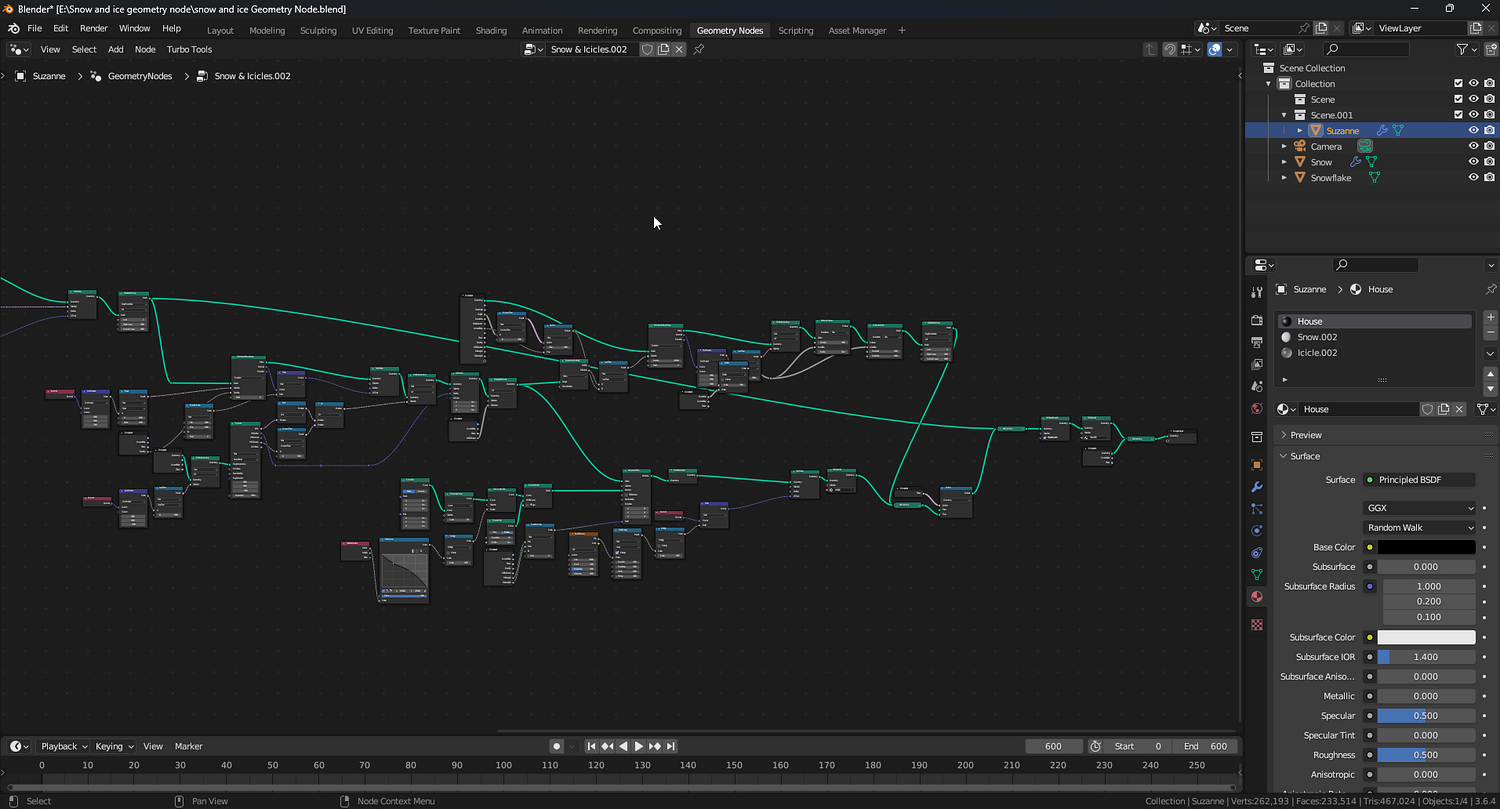Toggle fake user for House material
1500x809 pixels.
point(1427,409)
